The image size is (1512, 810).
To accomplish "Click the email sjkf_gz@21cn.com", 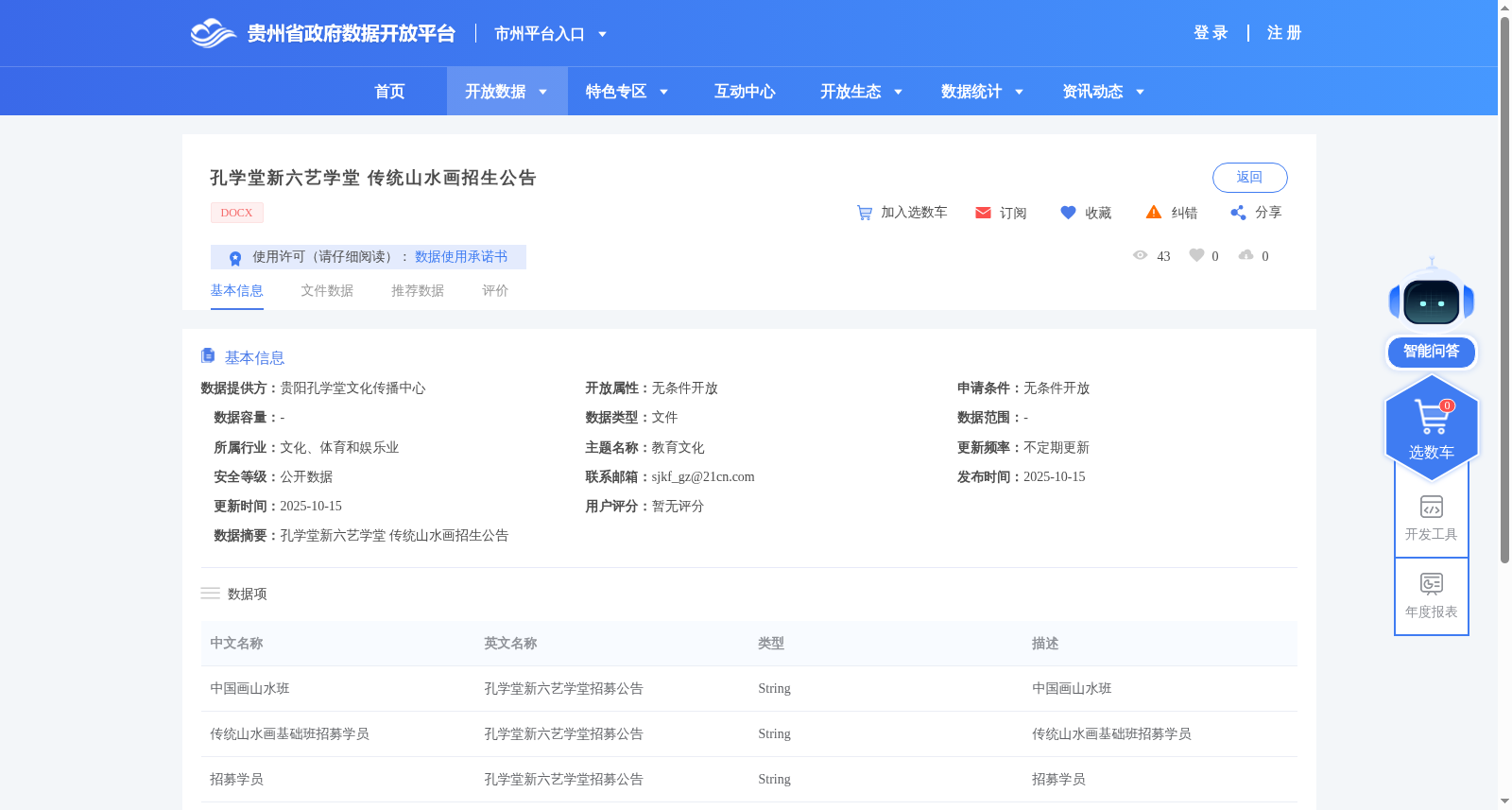I will [703, 477].
